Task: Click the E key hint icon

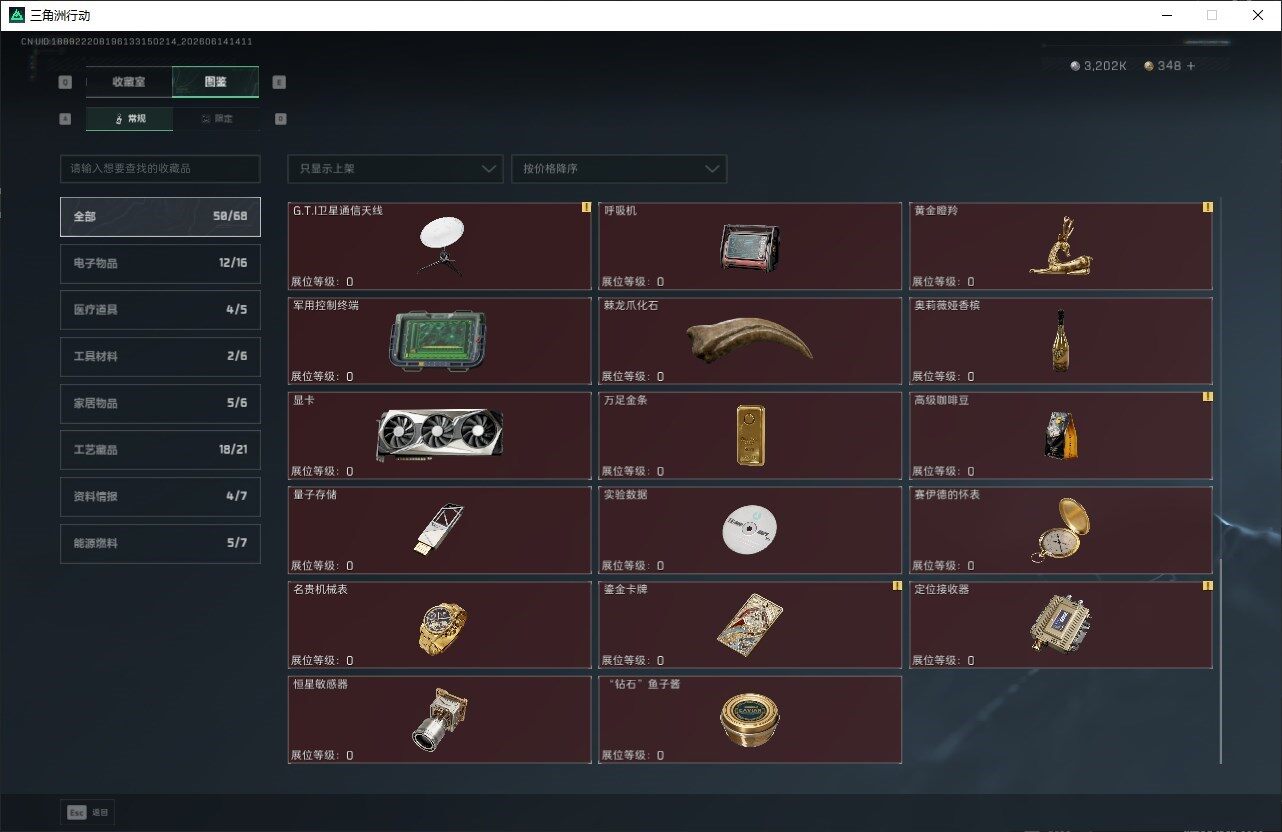Action: point(279,82)
